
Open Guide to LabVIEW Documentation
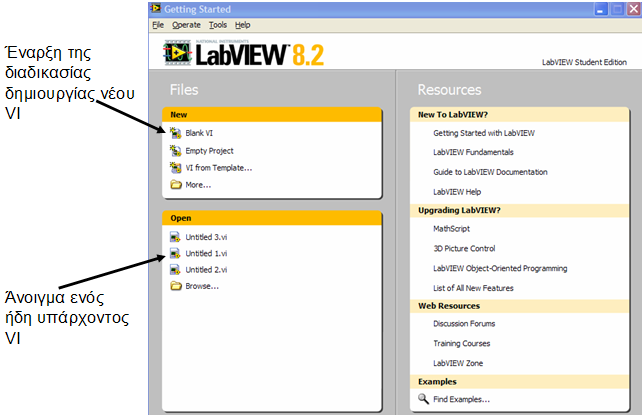(490, 172)
